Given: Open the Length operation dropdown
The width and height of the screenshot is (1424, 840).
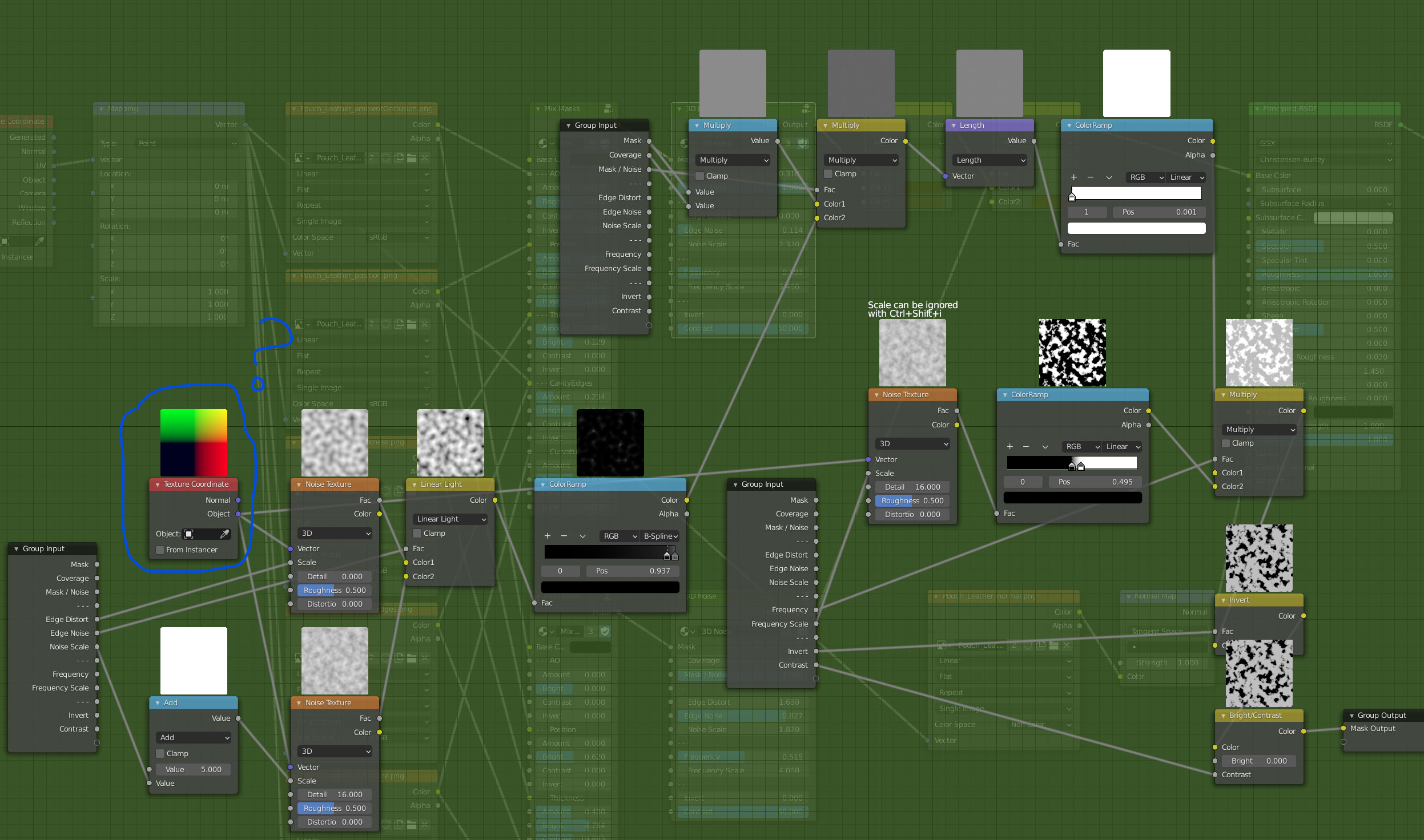Looking at the screenshot, I should 990,160.
